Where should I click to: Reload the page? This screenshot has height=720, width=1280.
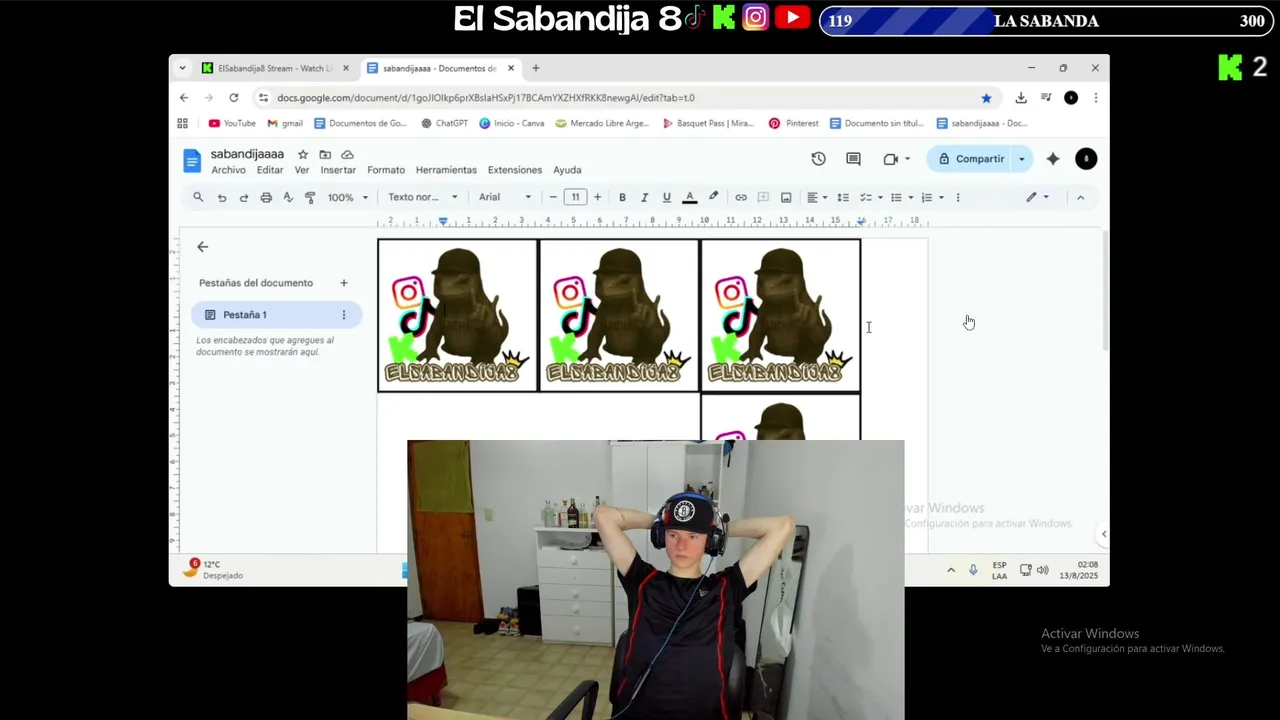point(233,98)
